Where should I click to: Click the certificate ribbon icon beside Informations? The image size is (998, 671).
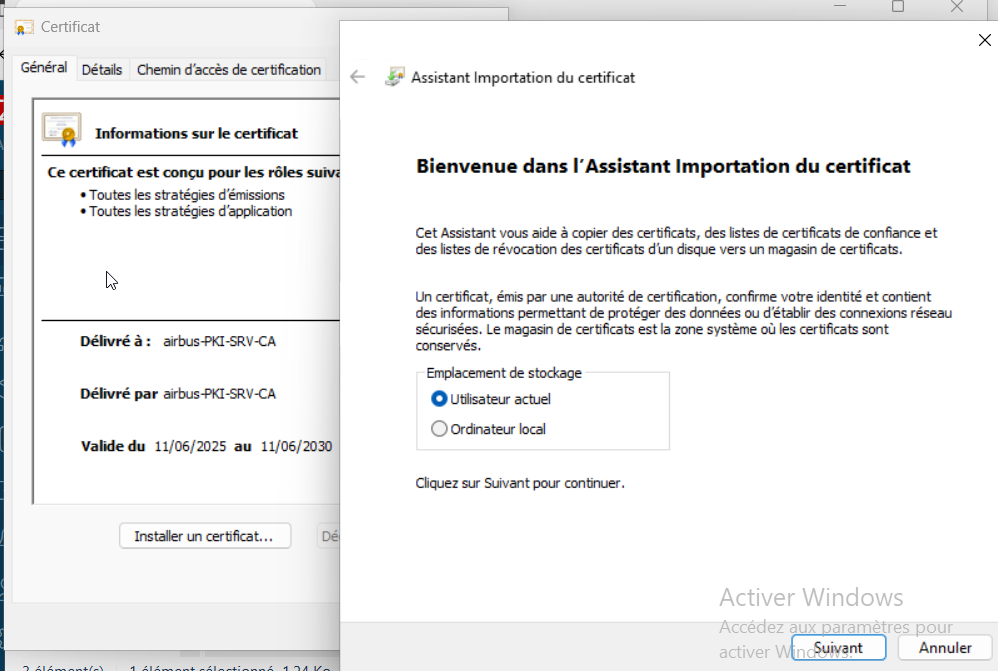click(x=61, y=130)
